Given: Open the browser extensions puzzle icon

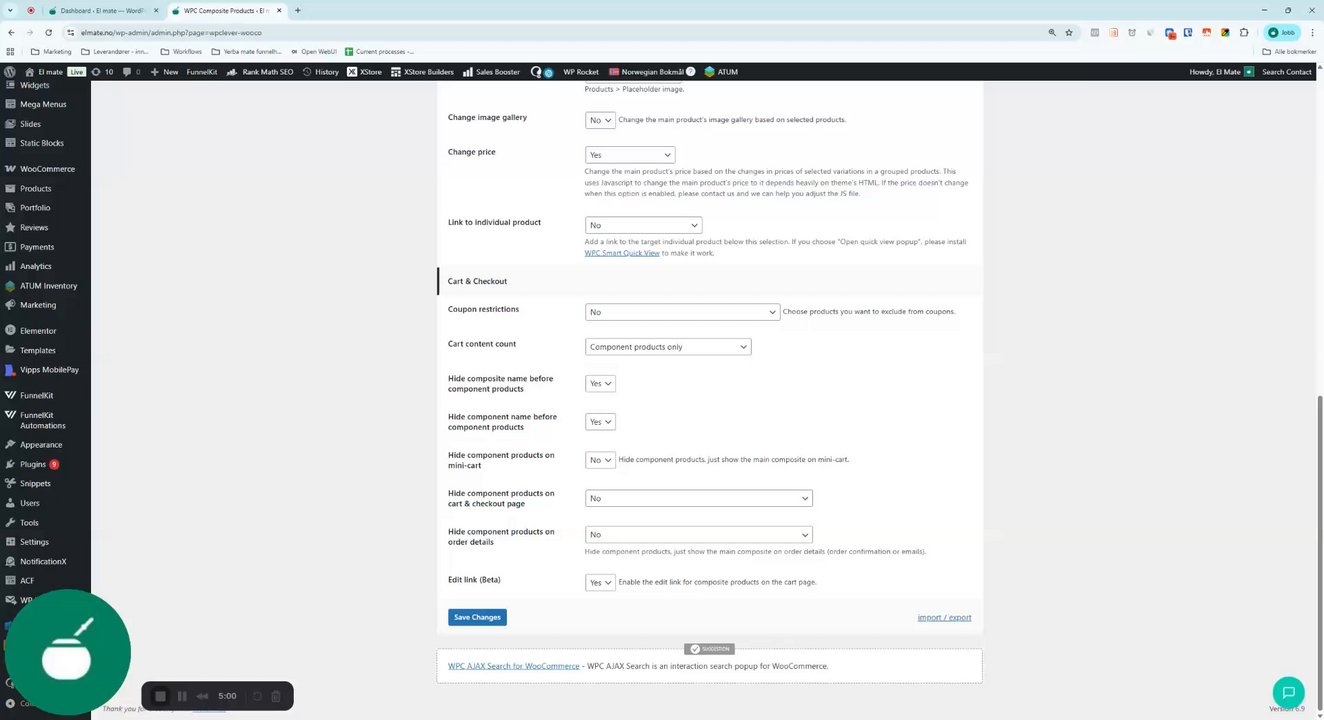Looking at the screenshot, I should point(1244,32).
